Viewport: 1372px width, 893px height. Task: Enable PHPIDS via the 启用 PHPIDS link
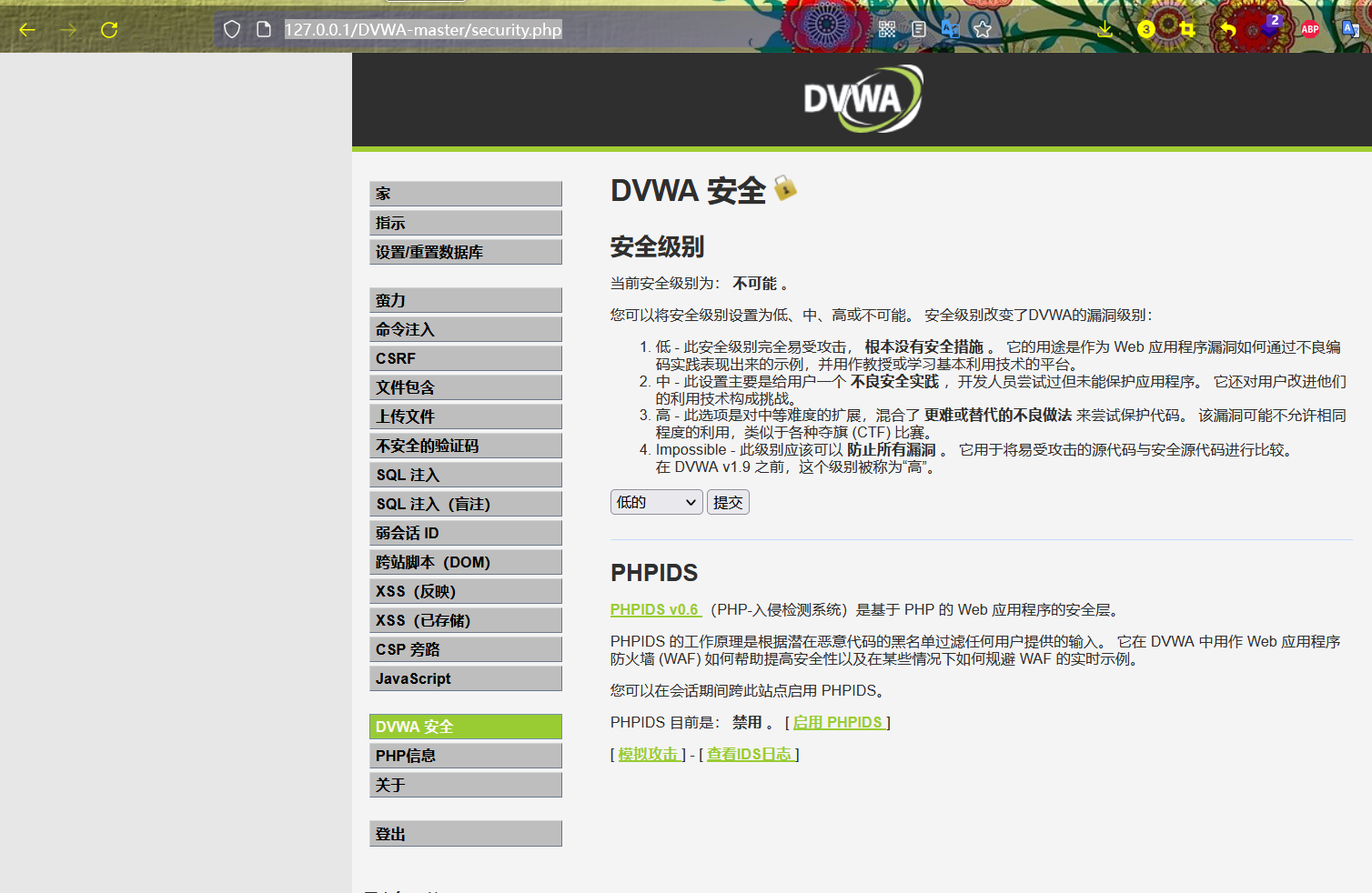tap(837, 721)
